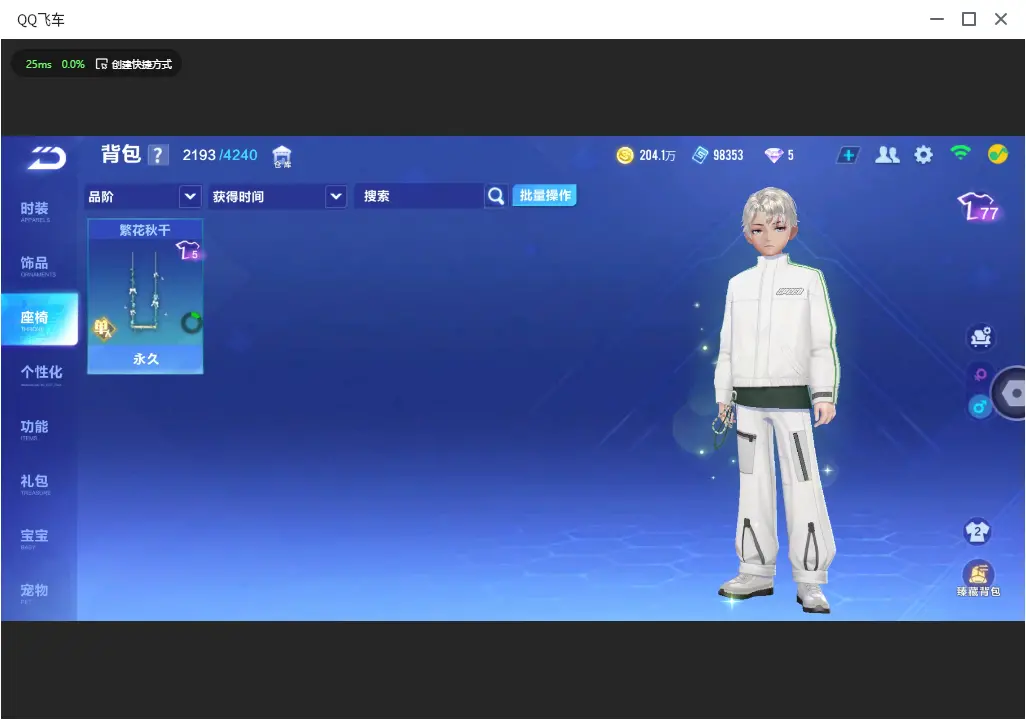Click the hexagon nut side handle
Viewport: 1026px width, 720px height.
(1011, 393)
